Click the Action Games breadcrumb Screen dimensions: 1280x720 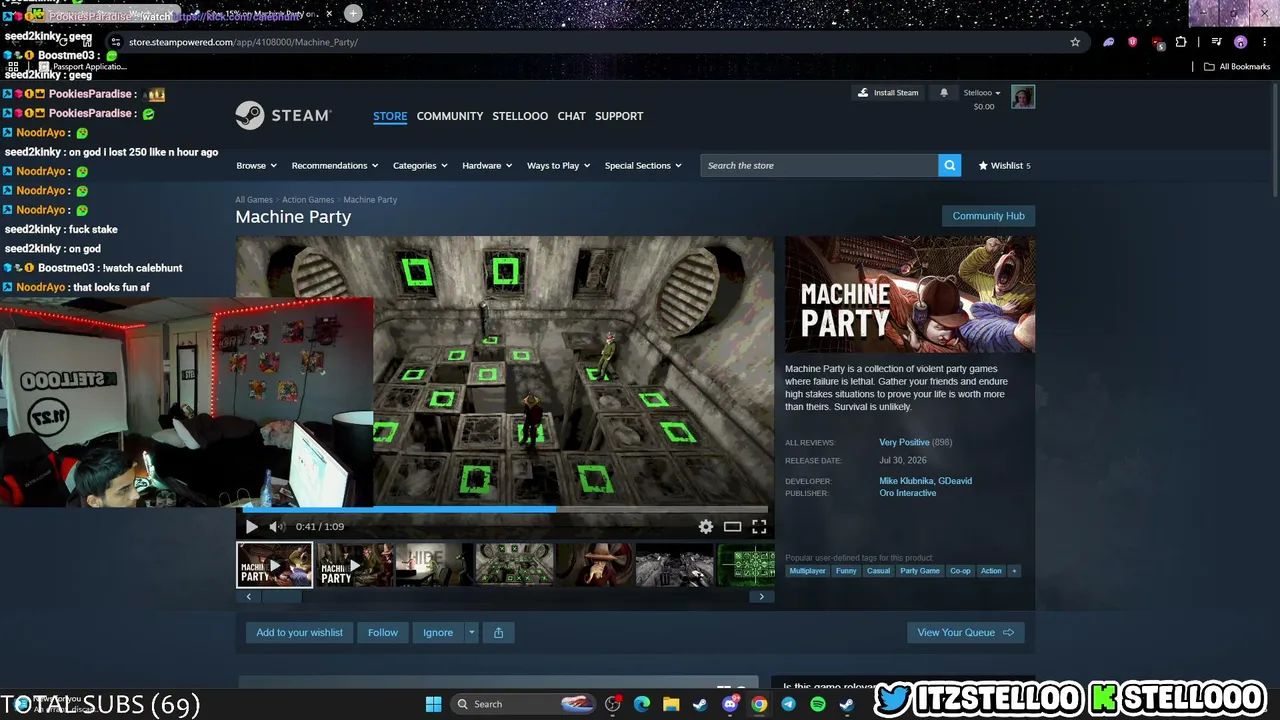tap(308, 200)
